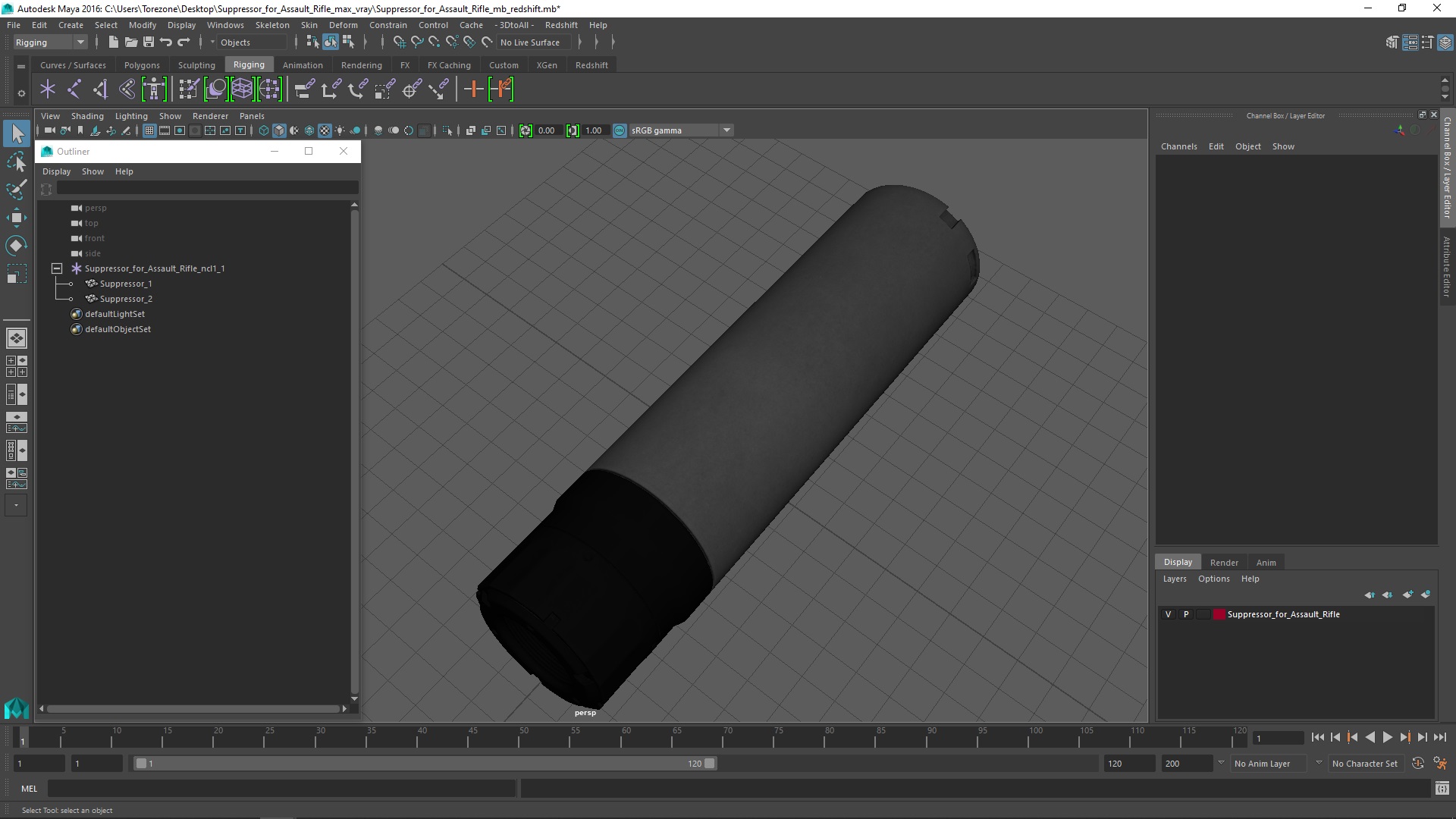Click the Parent Constraint shelf icon
Screen dimensions: 1456x819
(304, 89)
